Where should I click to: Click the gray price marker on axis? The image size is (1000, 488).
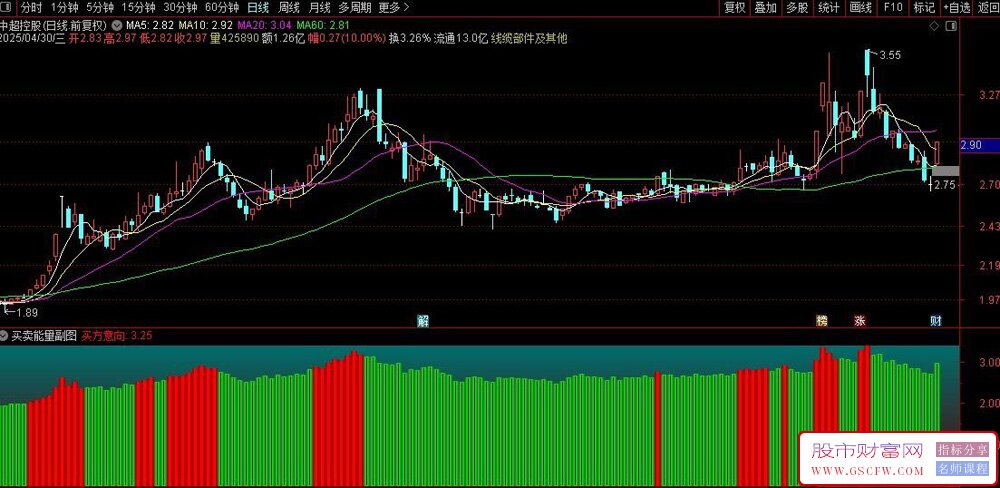click(x=946, y=170)
